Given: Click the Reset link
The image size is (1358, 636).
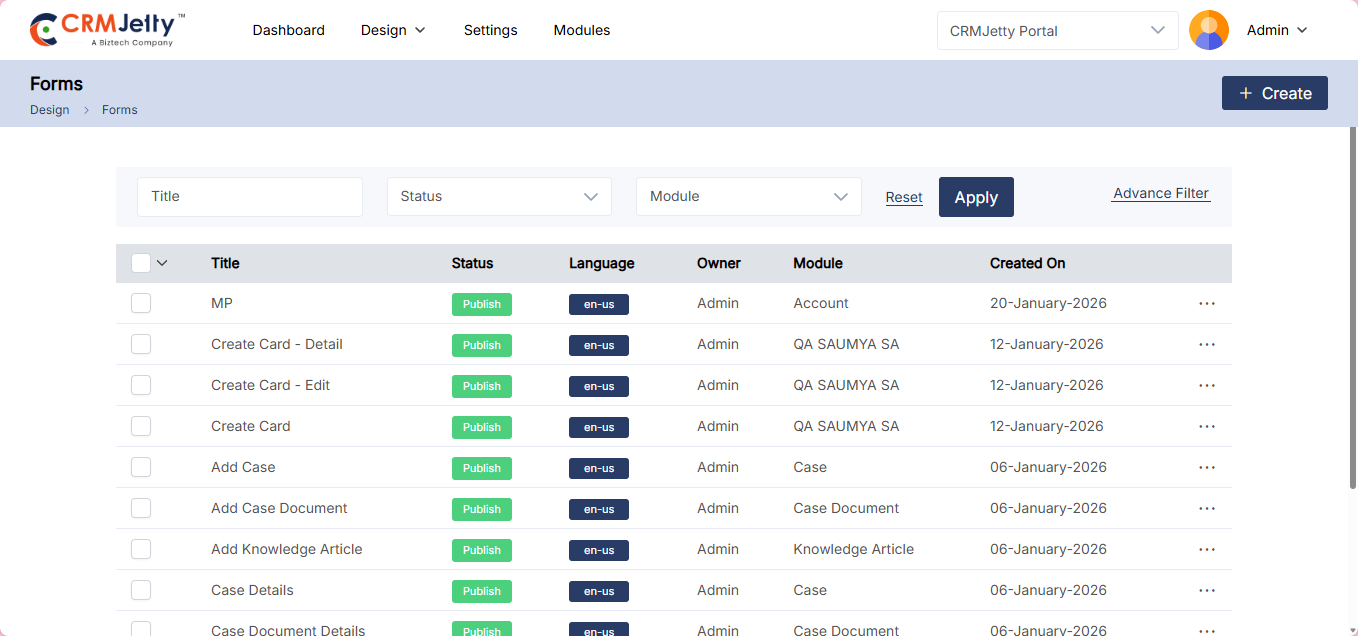Looking at the screenshot, I should point(904,198).
